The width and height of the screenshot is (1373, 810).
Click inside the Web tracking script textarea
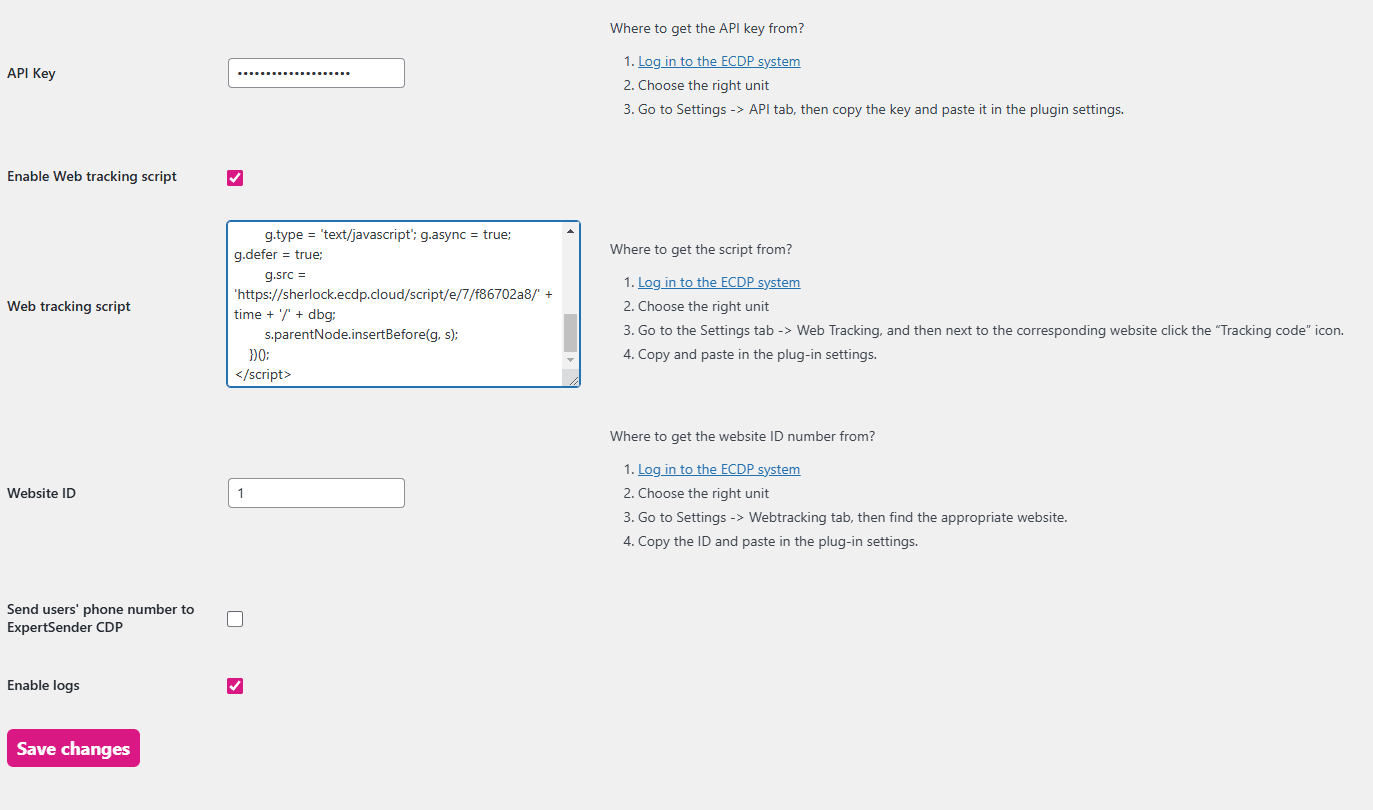pos(390,300)
